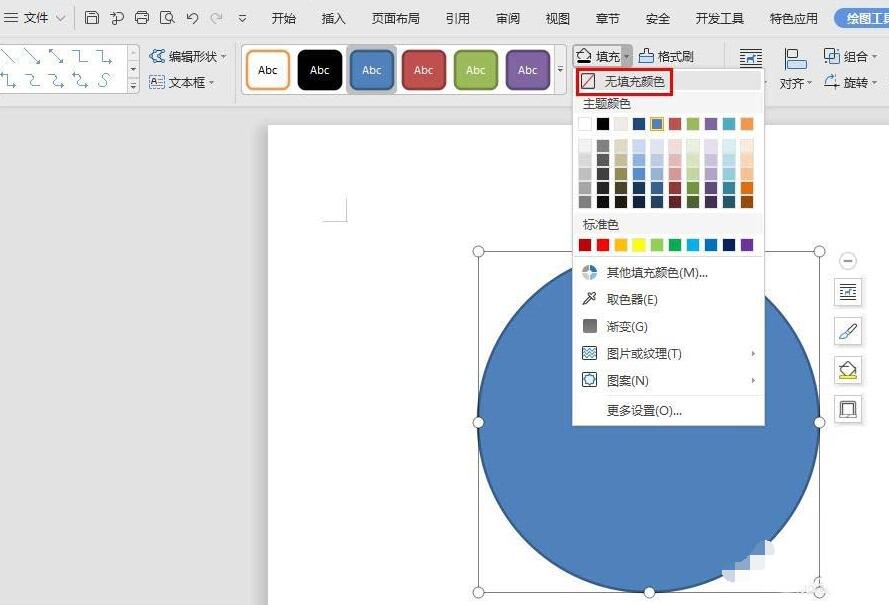Expand the pattern fill submenu
The width and height of the screenshot is (889, 605).
pos(630,380)
